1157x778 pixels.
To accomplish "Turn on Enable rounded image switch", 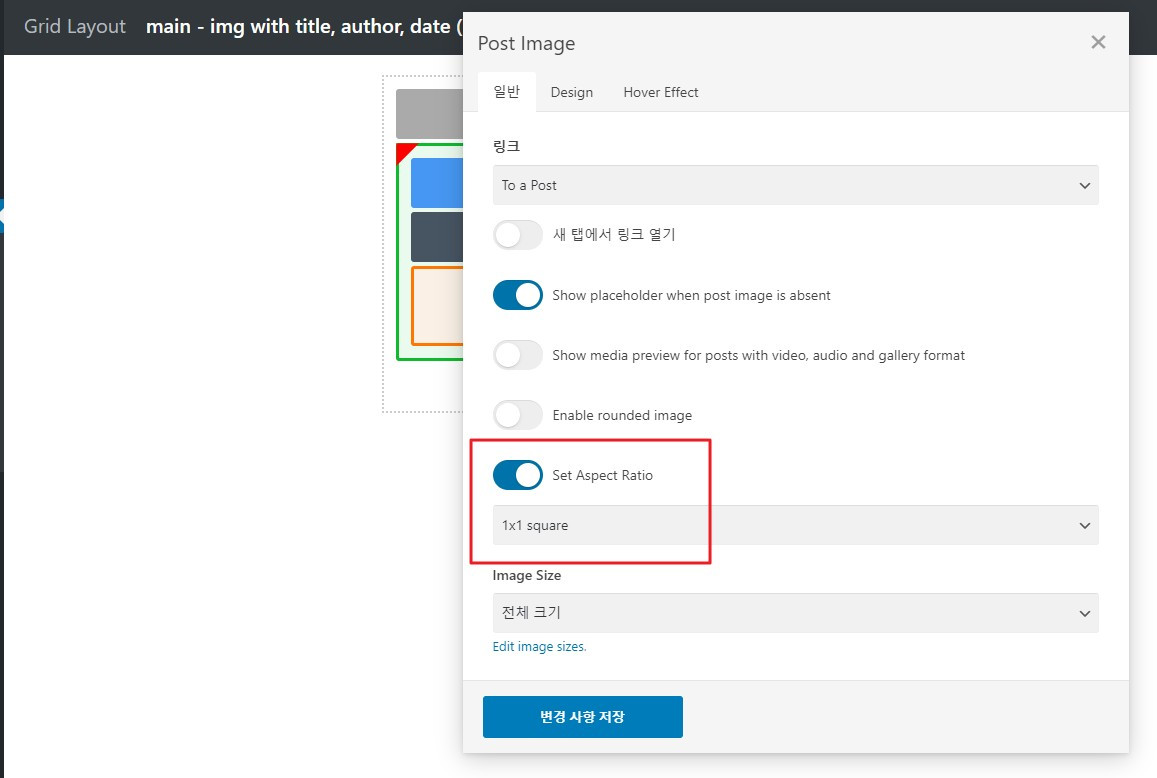I will pos(517,415).
